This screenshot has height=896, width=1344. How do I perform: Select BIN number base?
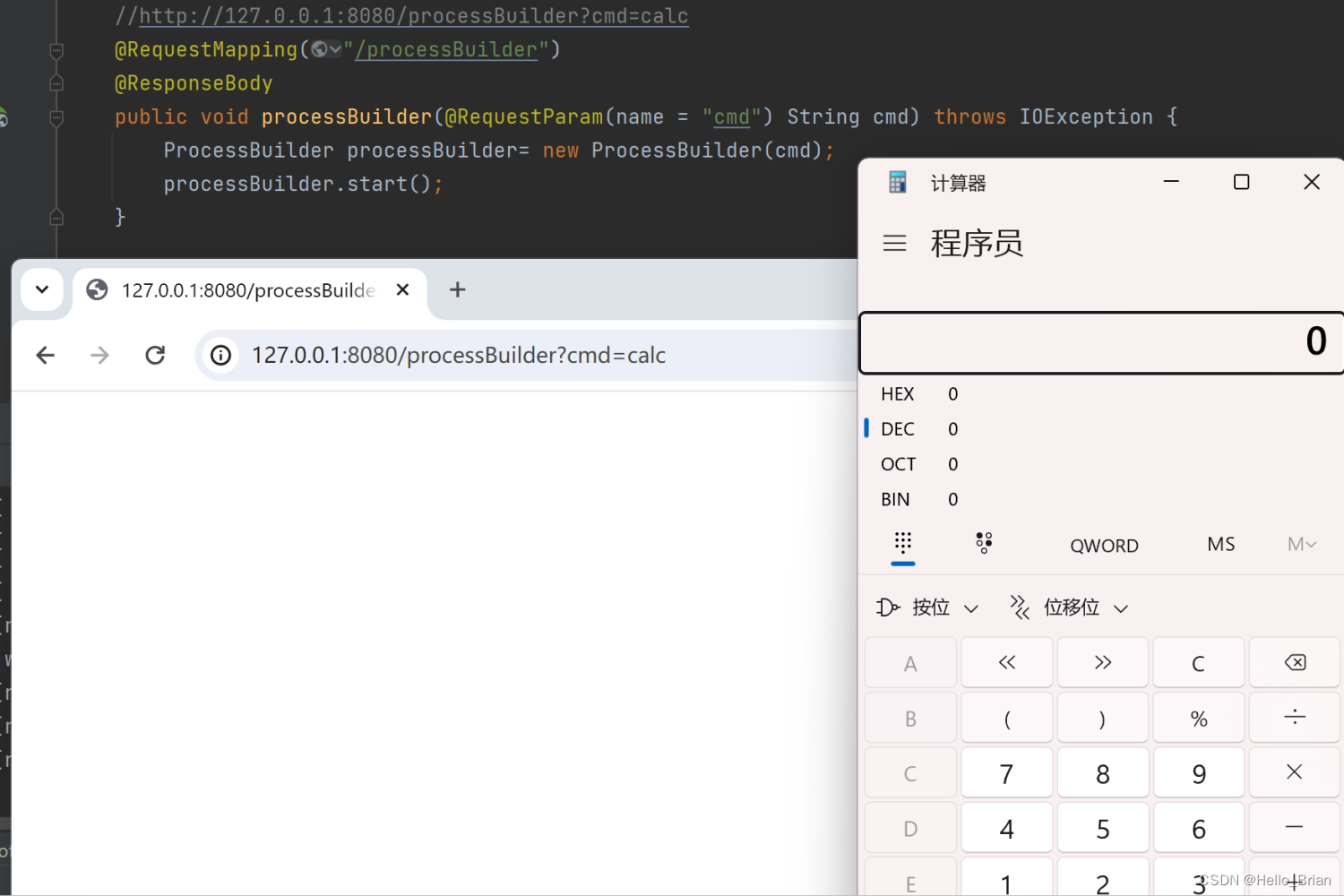(895, 499)
